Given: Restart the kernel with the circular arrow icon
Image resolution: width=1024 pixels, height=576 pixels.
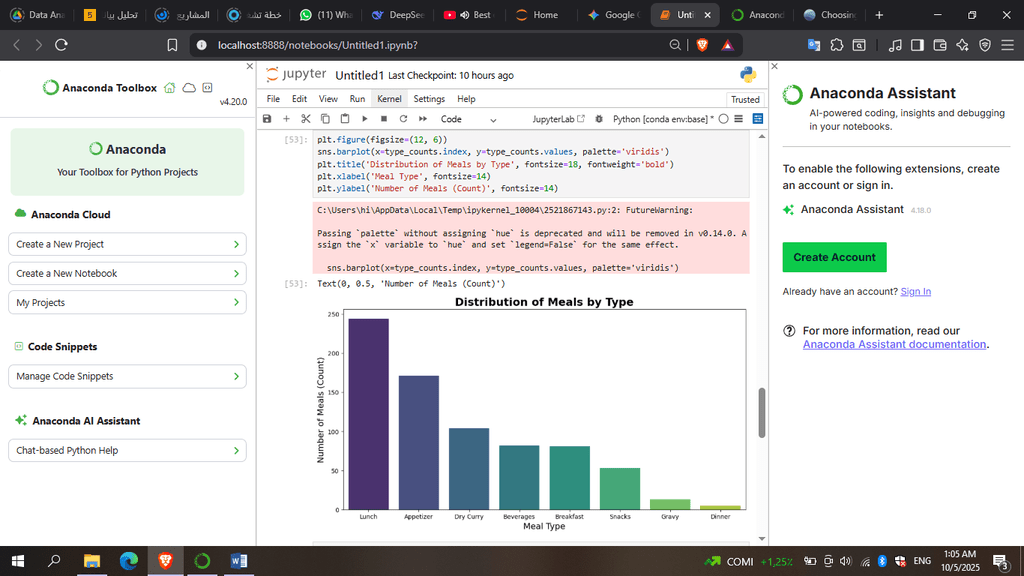Looking at the screenshot, I should coord(403,119).
